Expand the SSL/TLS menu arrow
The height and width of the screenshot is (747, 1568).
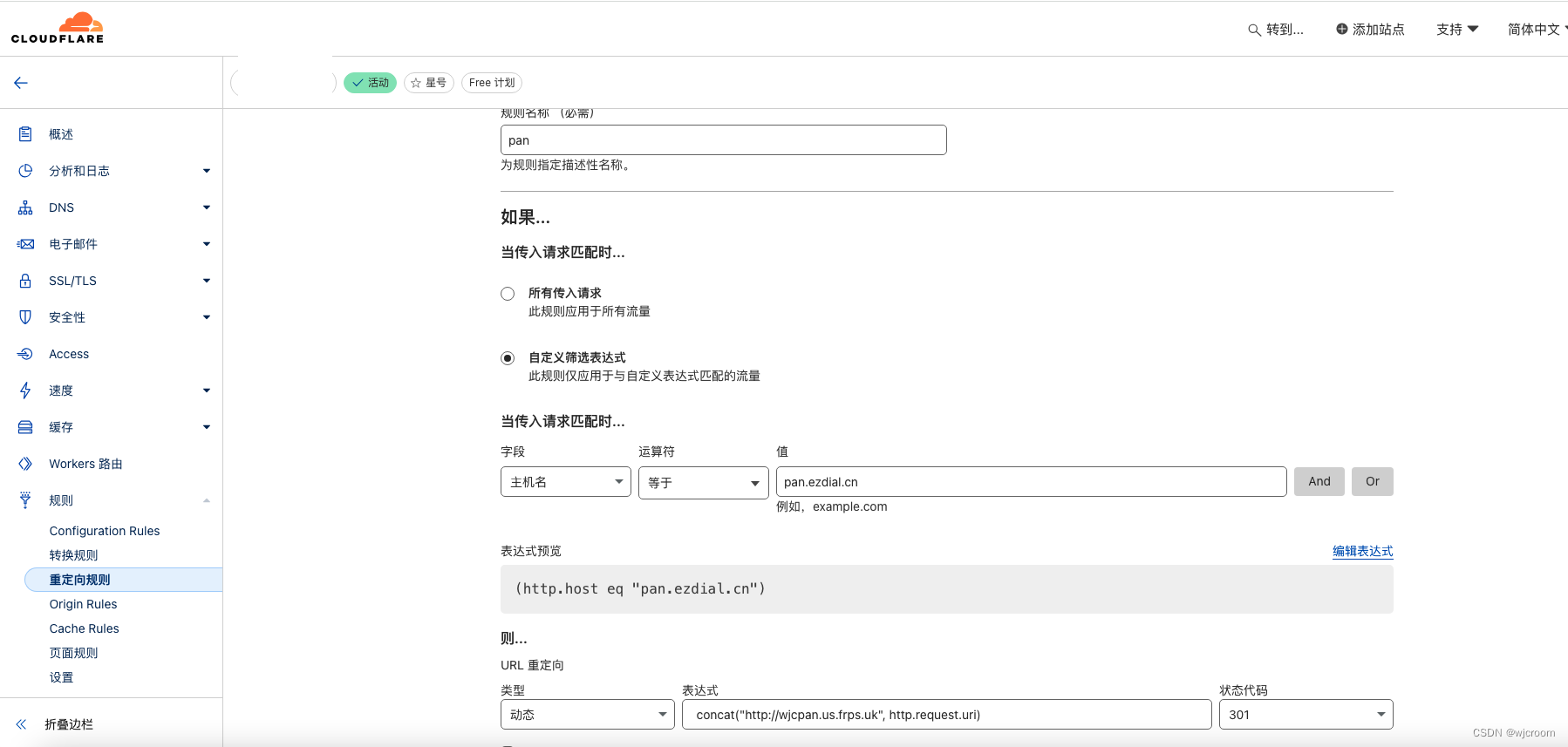pos(207,281)
